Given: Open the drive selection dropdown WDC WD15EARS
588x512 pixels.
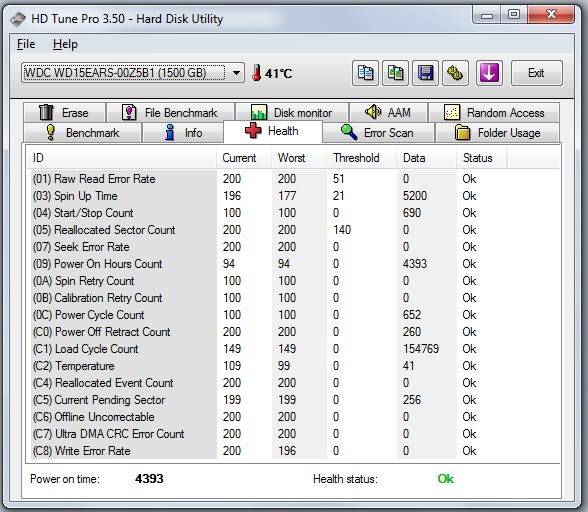Looking at the screenshot, I should [133, 73].
